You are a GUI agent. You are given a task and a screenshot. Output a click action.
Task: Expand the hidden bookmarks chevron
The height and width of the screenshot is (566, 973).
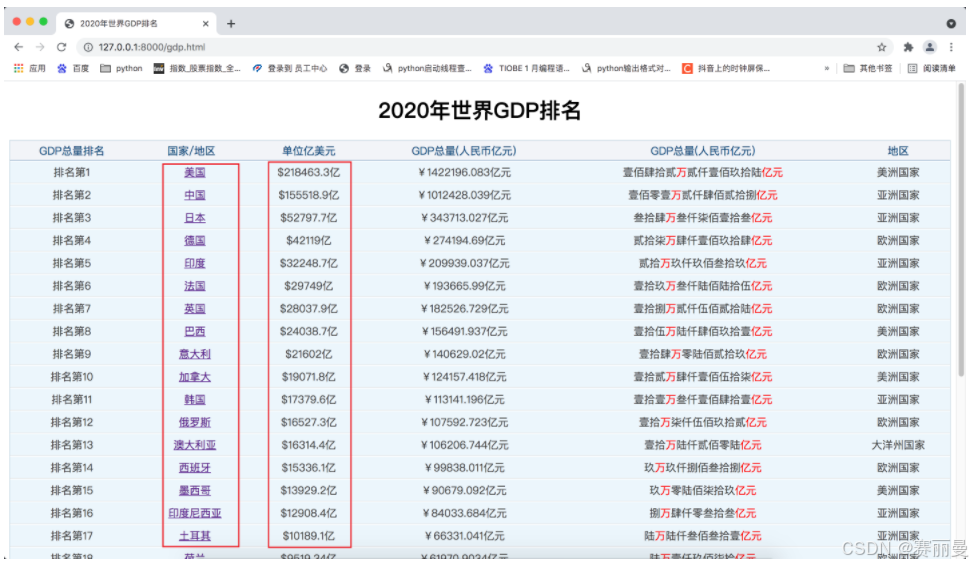point(827,68)
